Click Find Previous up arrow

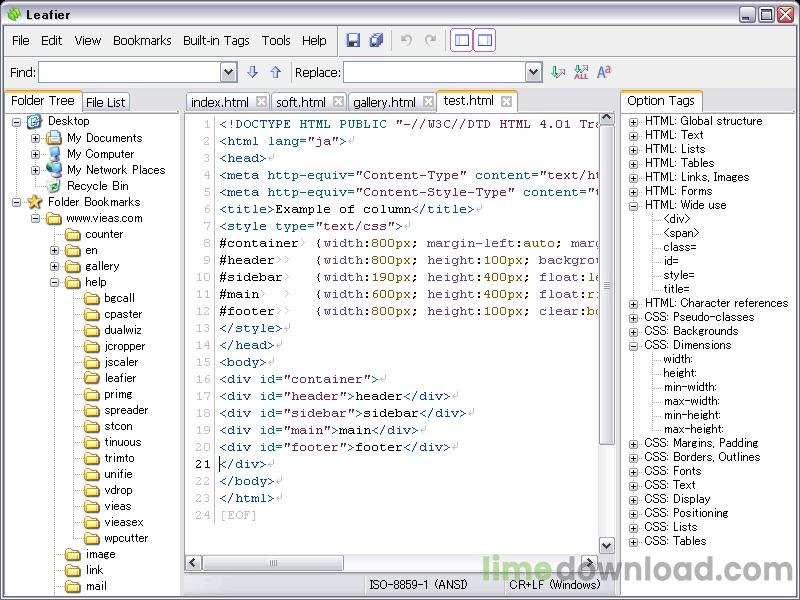point(275,72)
